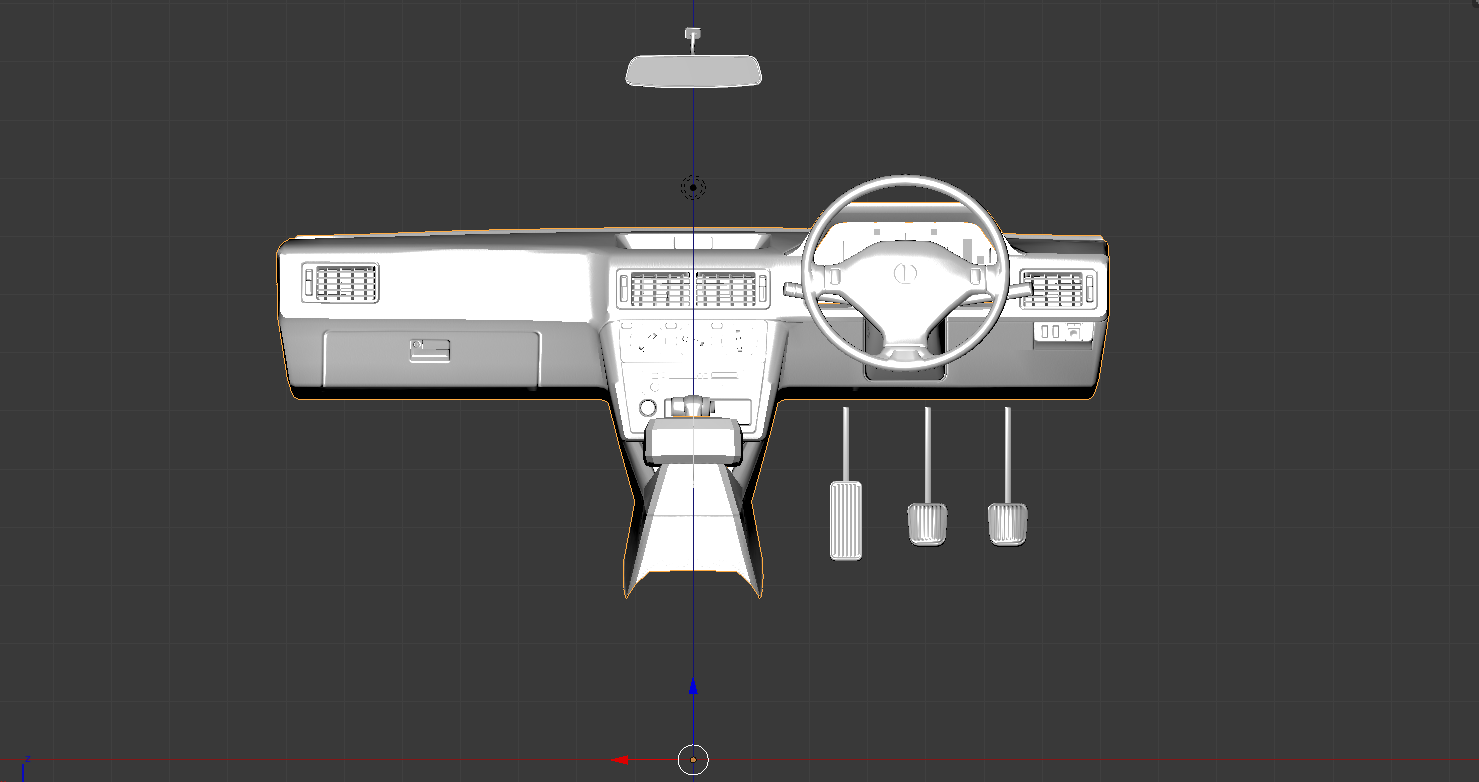1479x782 pixels.
Task: Select the tall accelerator pedal pad
Action: 846,519
